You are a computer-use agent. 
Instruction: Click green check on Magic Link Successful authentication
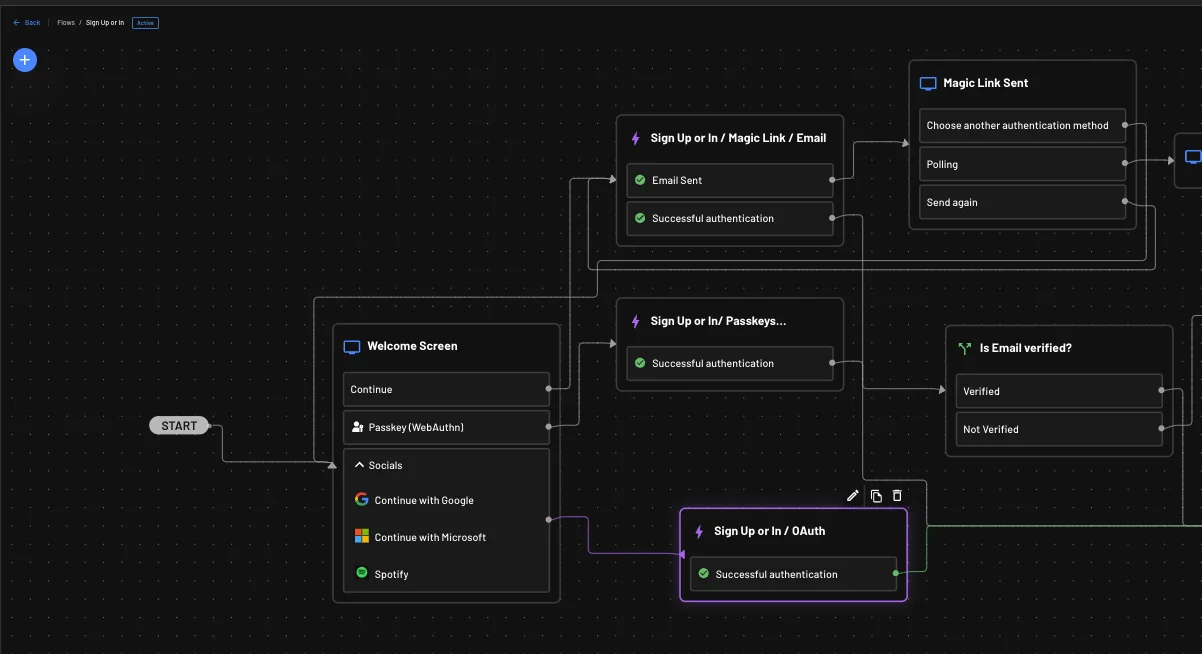pos(640,218)
